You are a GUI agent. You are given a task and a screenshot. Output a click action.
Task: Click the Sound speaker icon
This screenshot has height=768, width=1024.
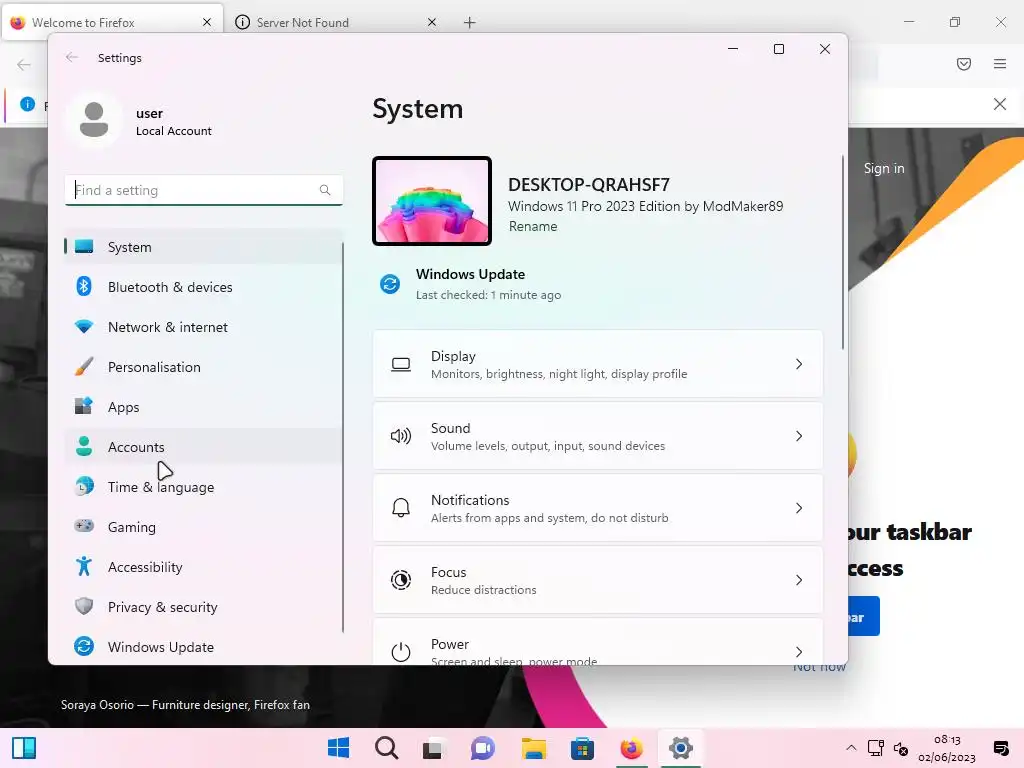[x=401, y=436]
